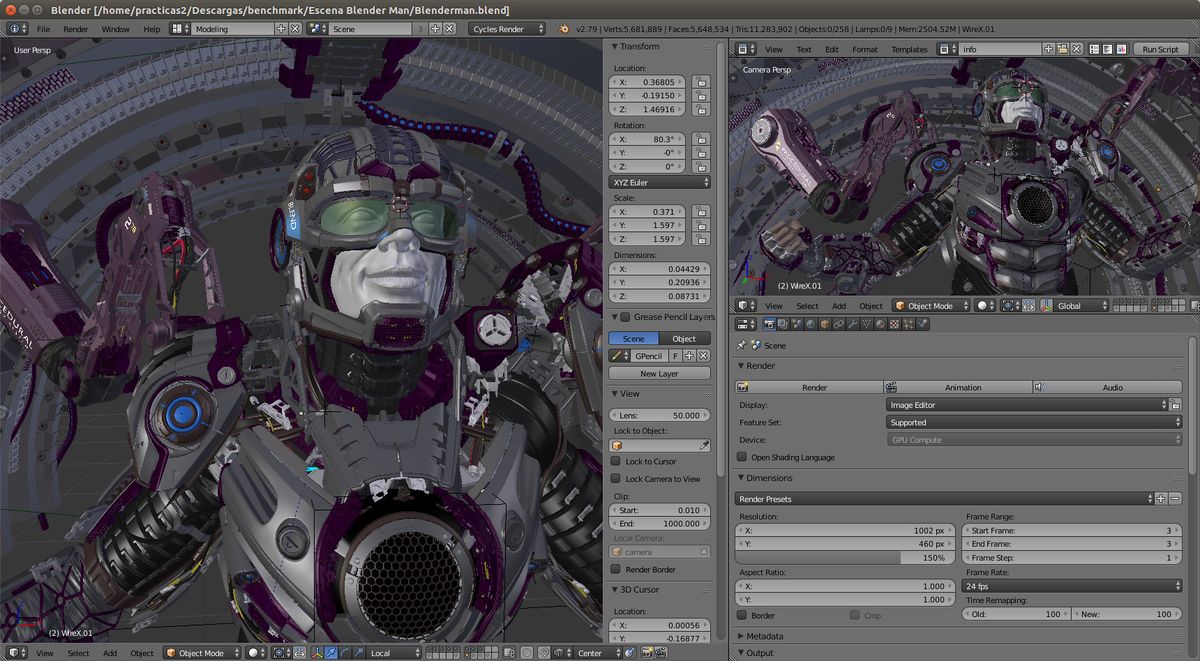Click the 150% resolution percentage slider

point(846,558)
